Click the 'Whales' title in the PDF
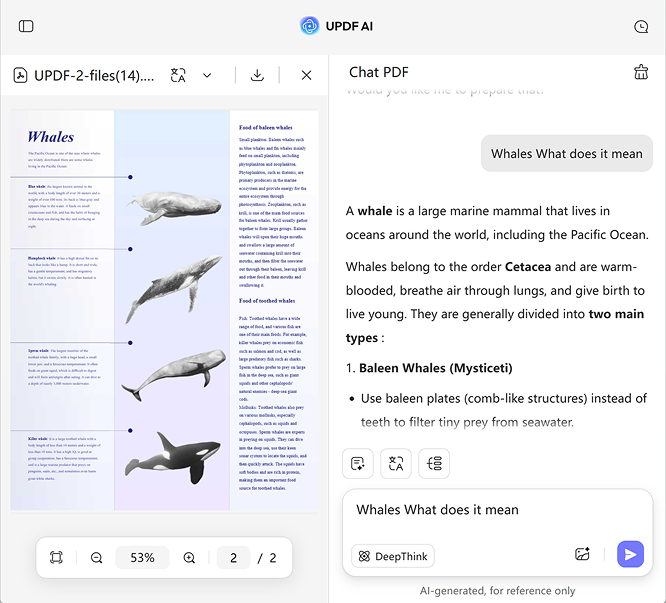 51,137
